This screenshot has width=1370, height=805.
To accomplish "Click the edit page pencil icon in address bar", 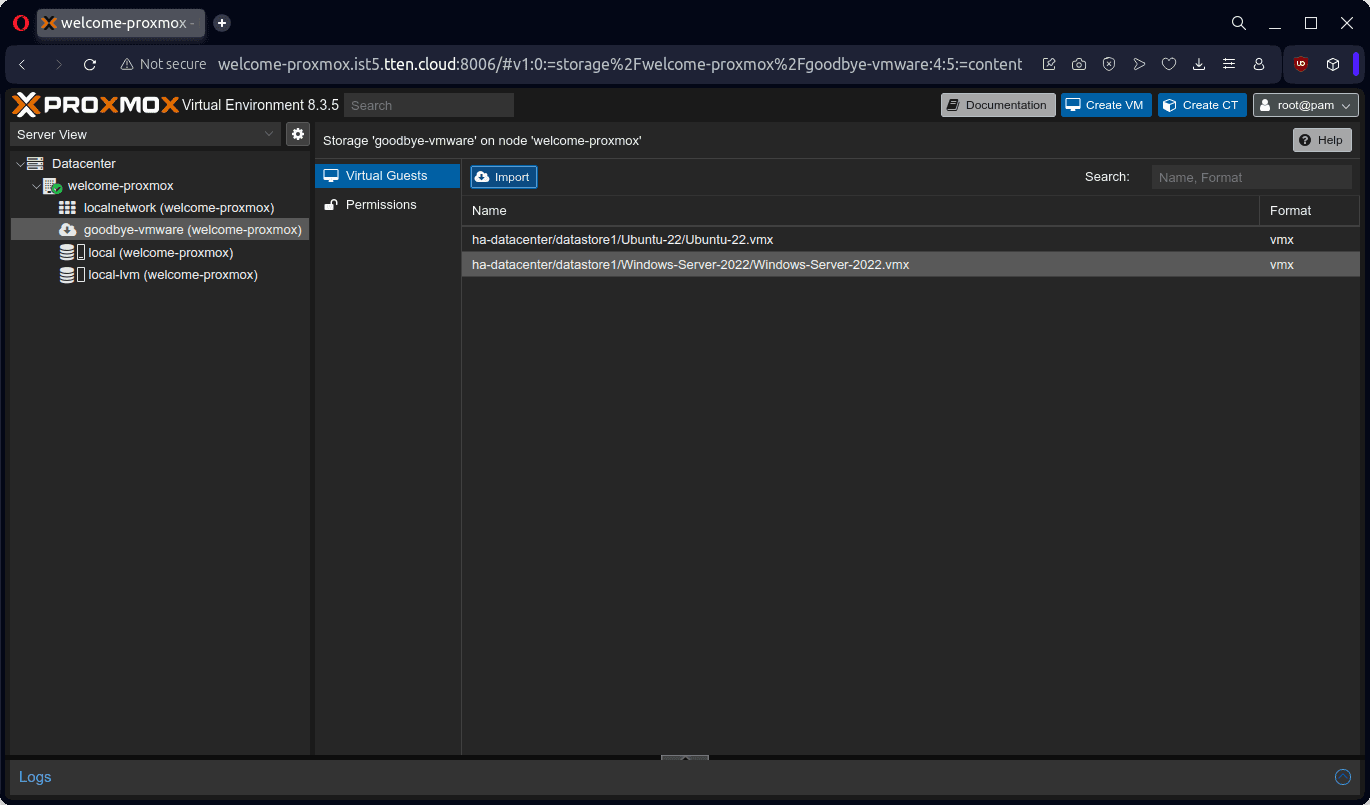I will pyautogui.click(x=1049, y=64).
